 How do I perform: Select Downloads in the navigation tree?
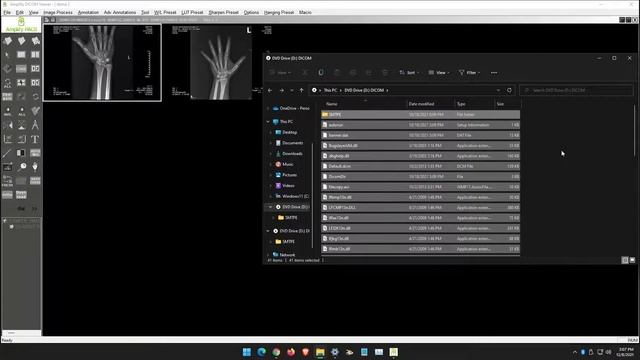point(292,153)
